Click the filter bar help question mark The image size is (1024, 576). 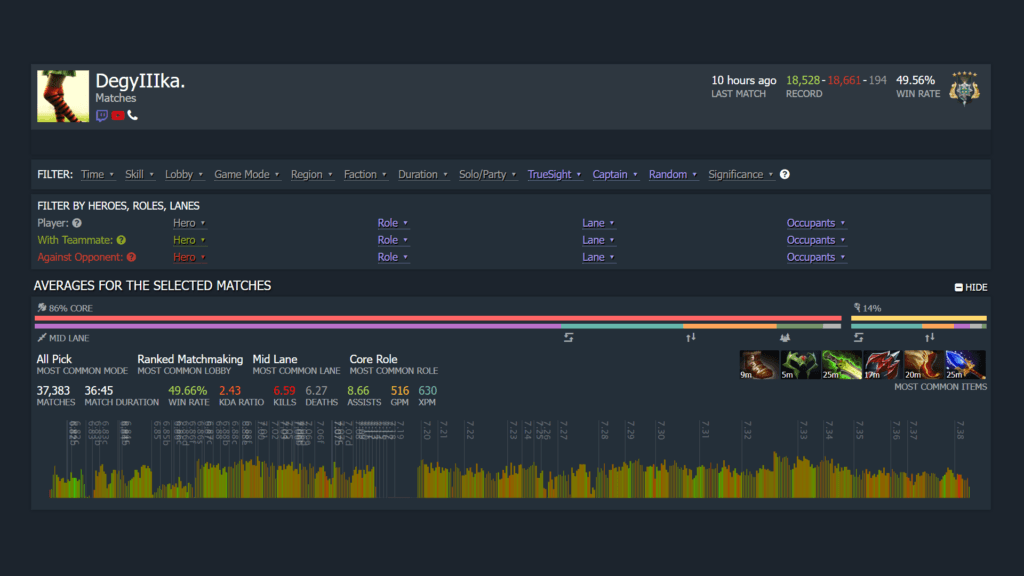tap(784, 174)
